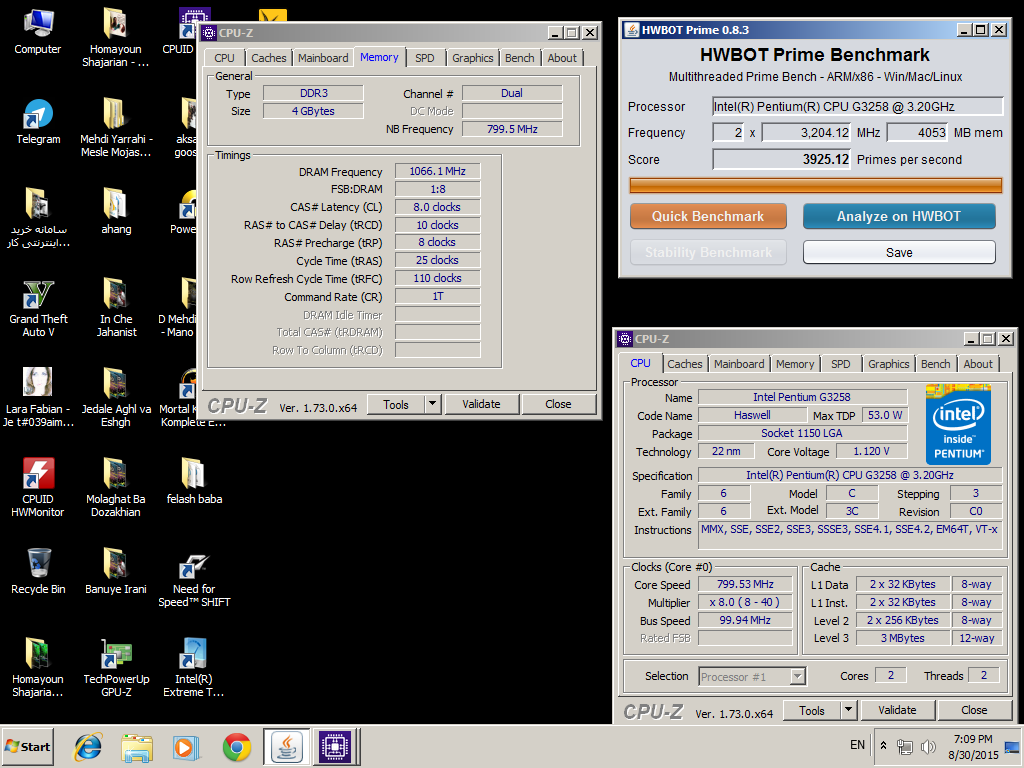Open the ahang folder
Viewport: 1024px width, 768px height.
pos(116,210)
